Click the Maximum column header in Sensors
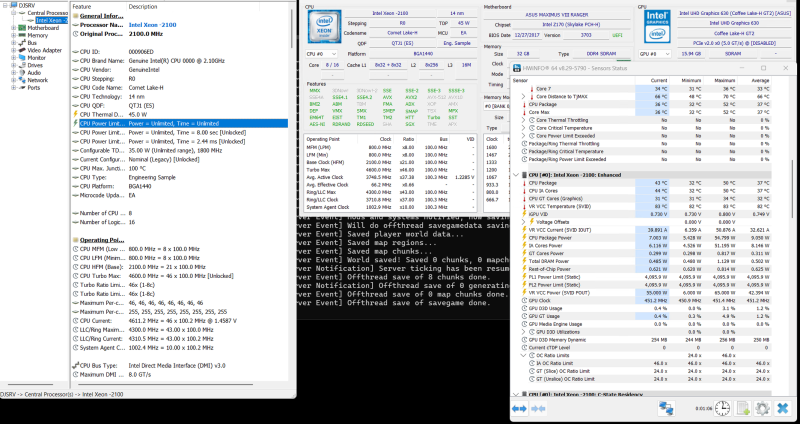800x424 pixels. click(720, 81)
